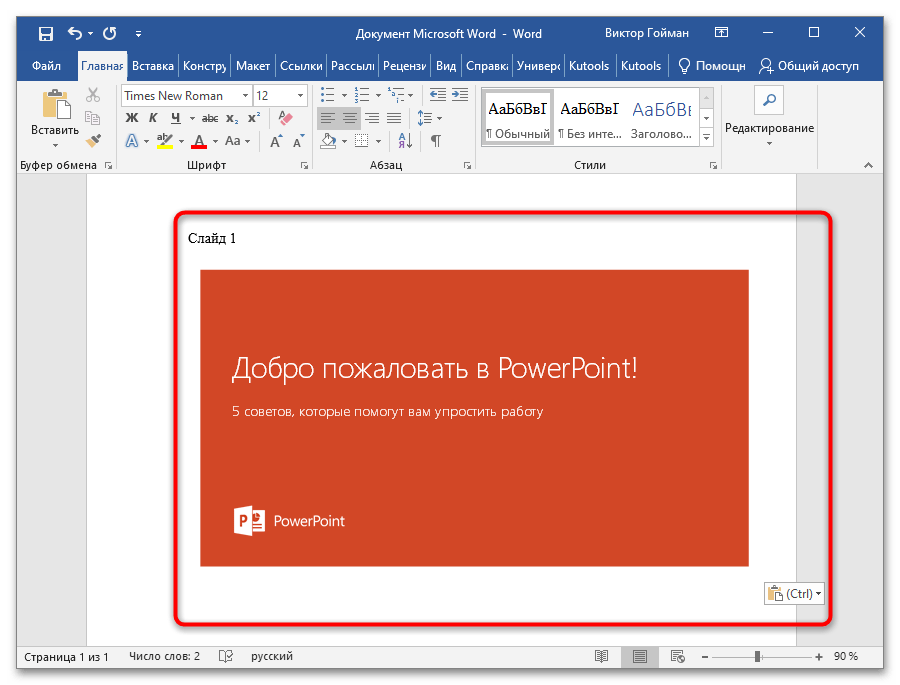Toggle italic (К) formatting
This screenshot has height=685, width=900.
tap(153, 118)
